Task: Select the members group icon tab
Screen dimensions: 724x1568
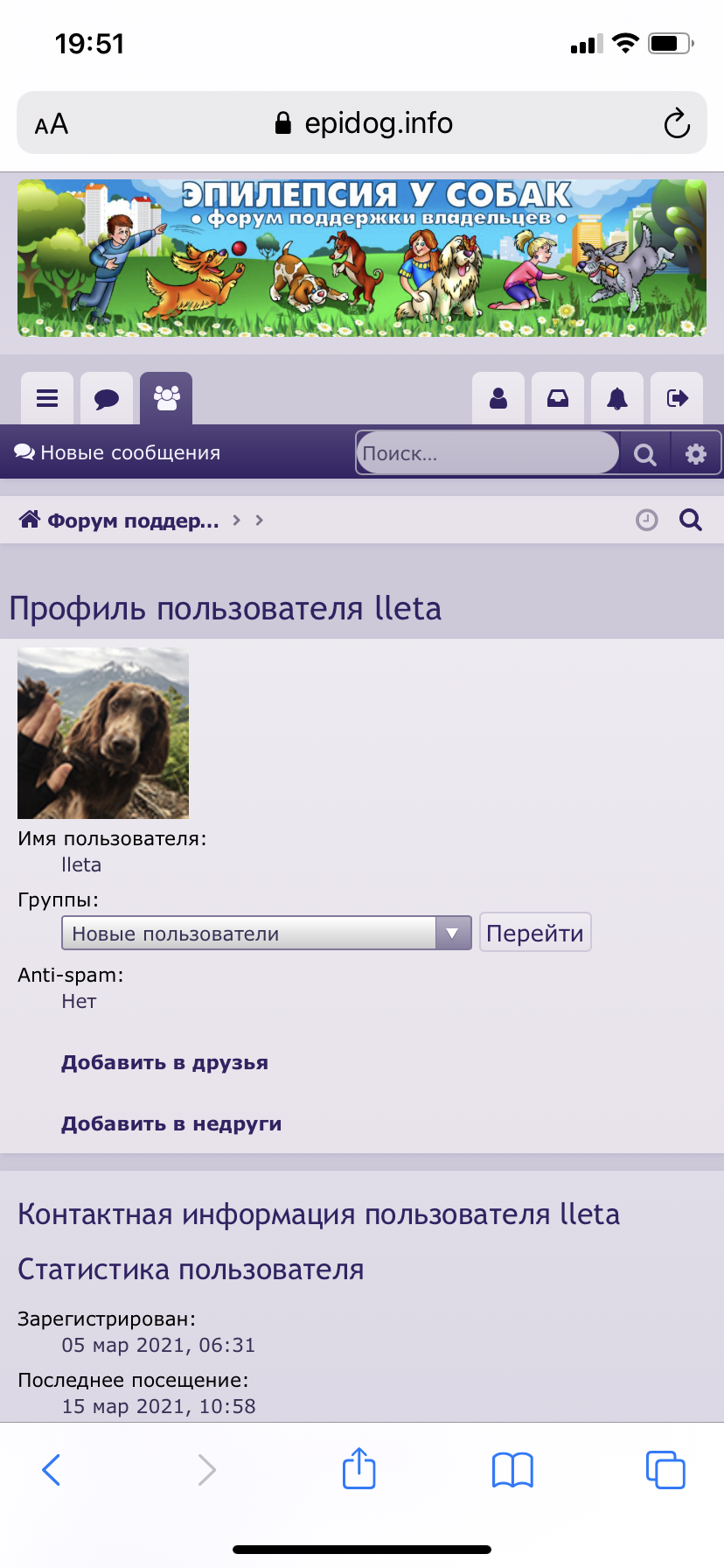Action: [x=166, y=399]
